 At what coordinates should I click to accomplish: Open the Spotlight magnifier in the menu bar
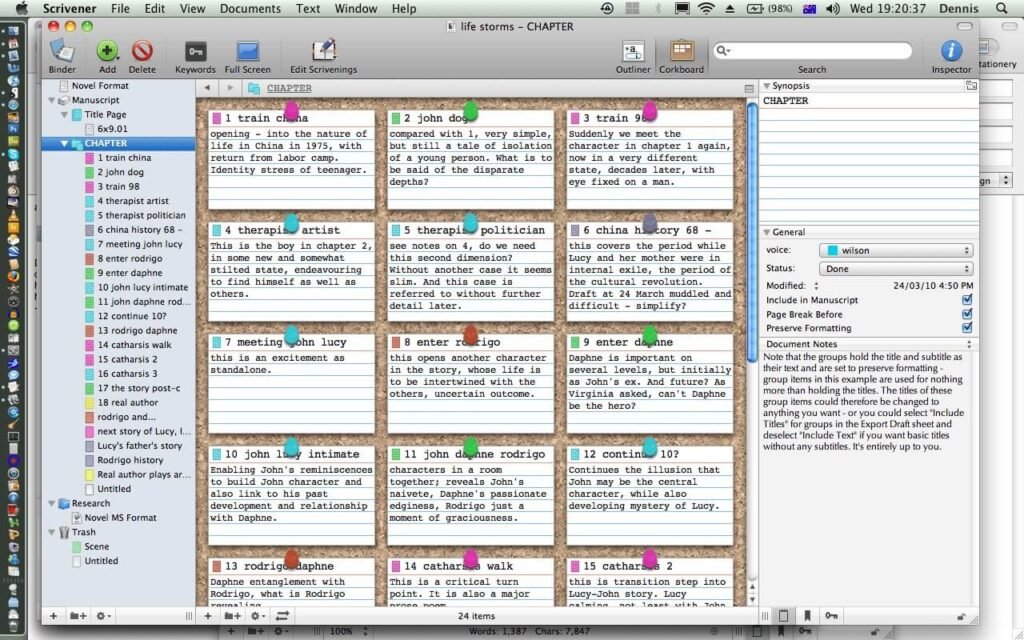point(1002,8)
